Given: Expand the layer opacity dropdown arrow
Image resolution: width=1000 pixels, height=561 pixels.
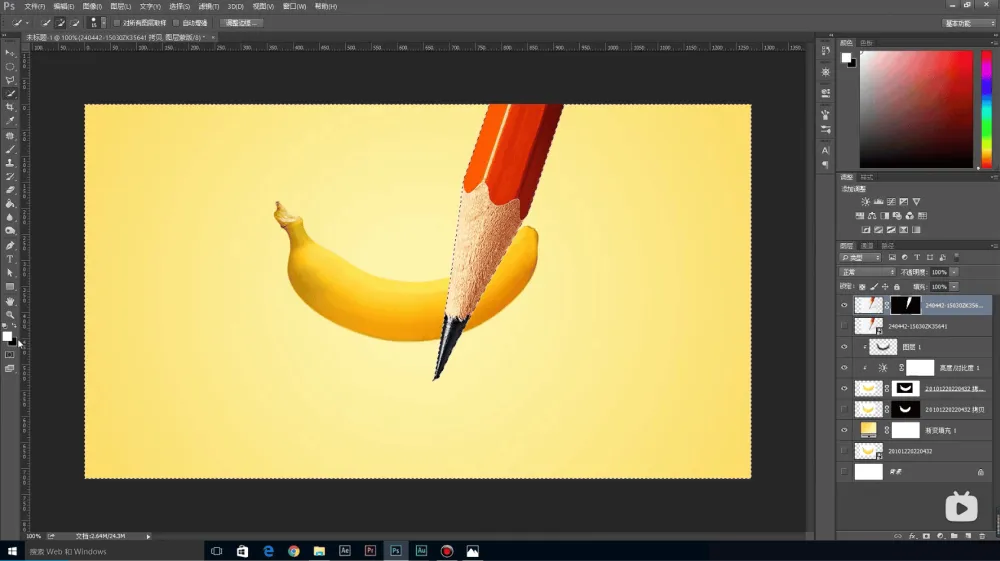Looking at the screenshot, I should [954, 272].
